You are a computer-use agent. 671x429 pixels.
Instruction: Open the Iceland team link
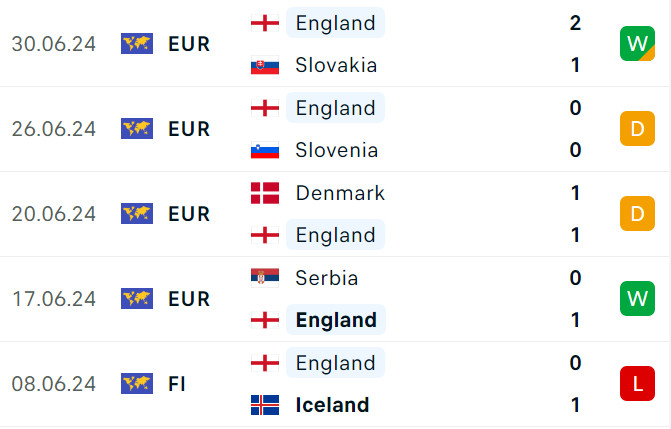[332, 405]
